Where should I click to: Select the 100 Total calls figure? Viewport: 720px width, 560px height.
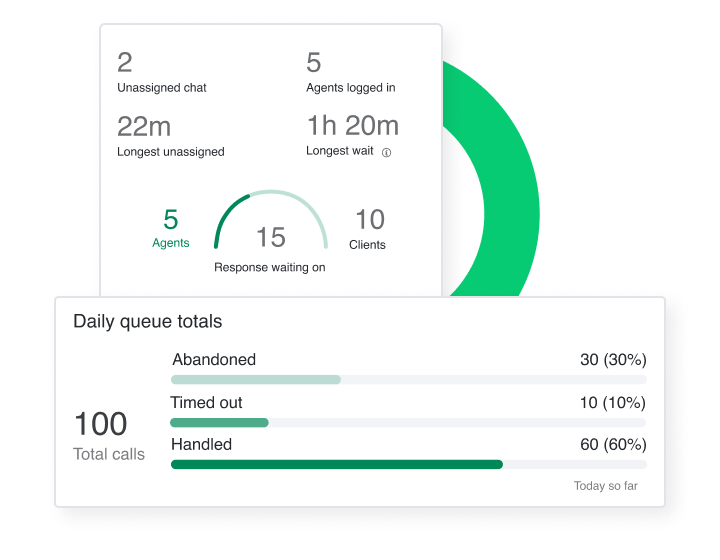click(x=100, y=424)
